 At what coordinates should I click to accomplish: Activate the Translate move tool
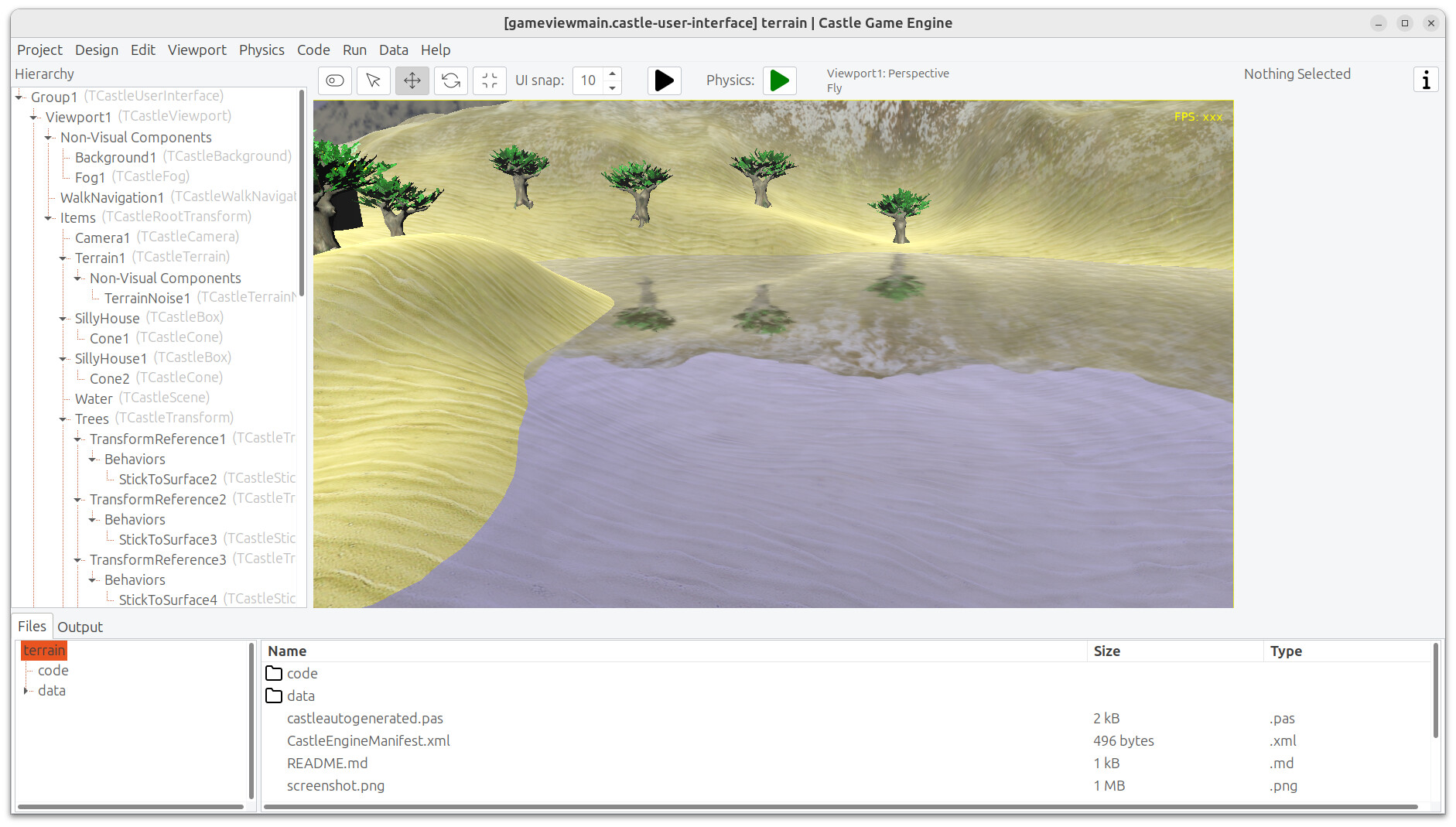[x=412, y=80]
